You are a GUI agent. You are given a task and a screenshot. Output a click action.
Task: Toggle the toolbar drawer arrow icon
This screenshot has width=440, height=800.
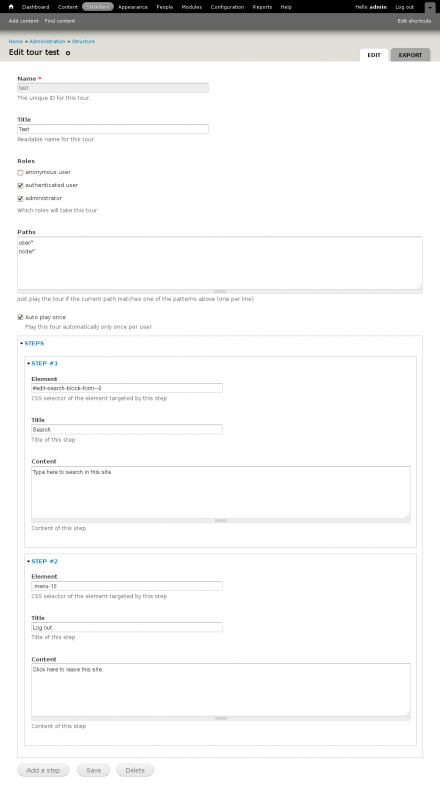pyautogui.click(x=430, y=8)
